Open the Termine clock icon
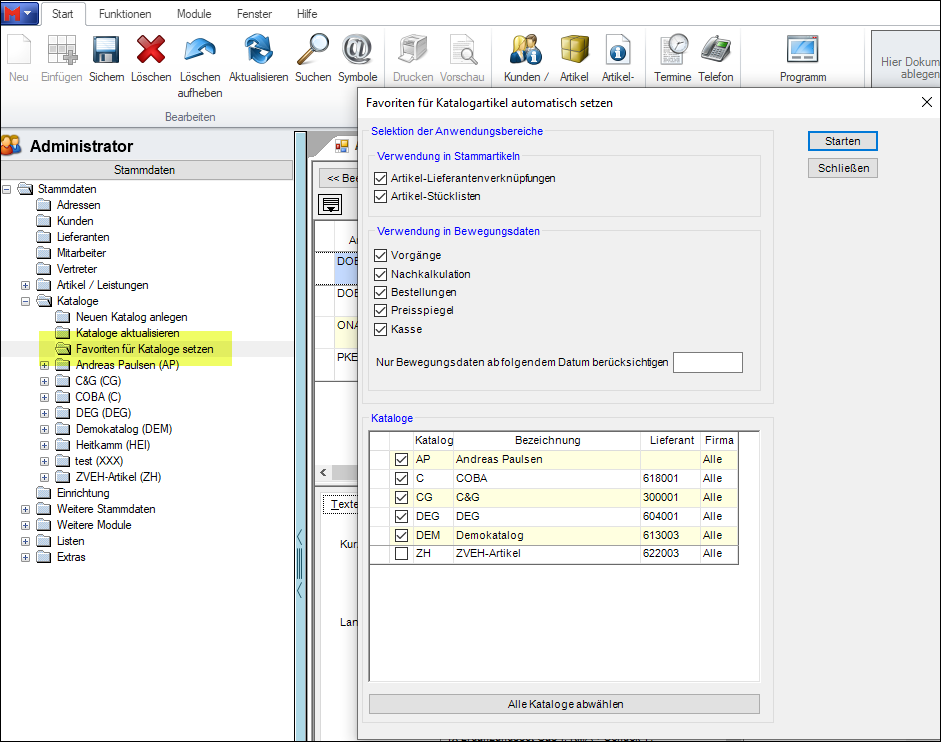 pos(672,50)
